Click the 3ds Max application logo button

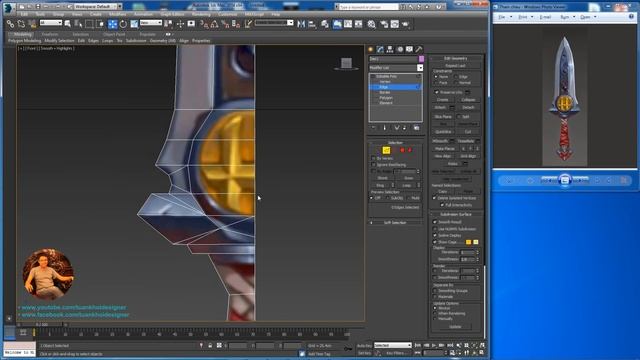[8, 7]
